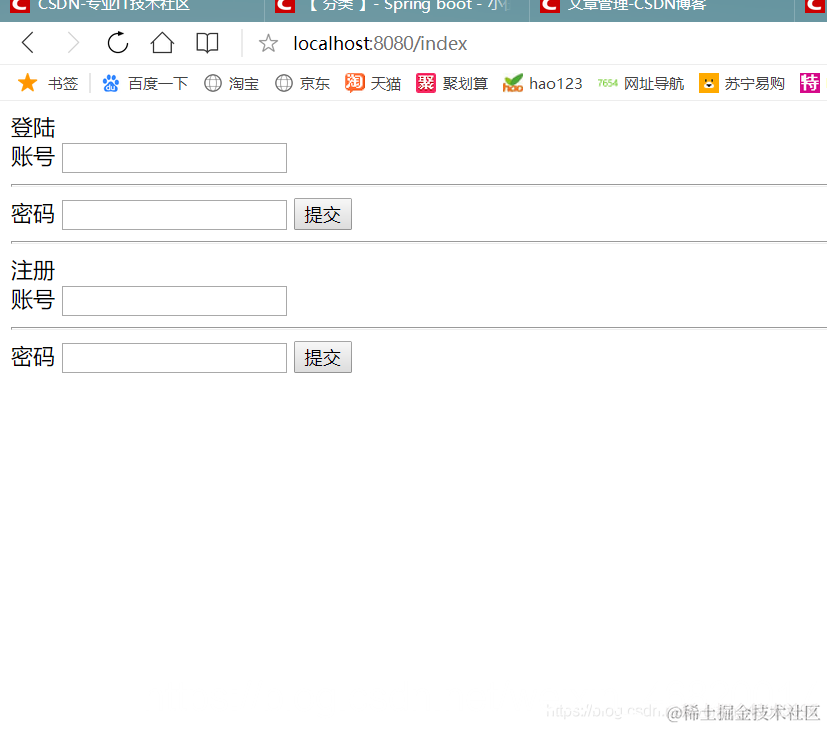
Task: Open the 百度一下 bookmark
Action: (145, 83)
